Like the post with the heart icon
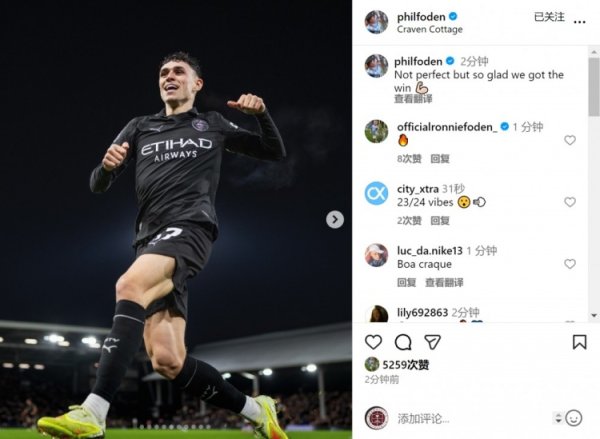Image resolution: width=600 pixels, height=439 pixels. point(373,342)
